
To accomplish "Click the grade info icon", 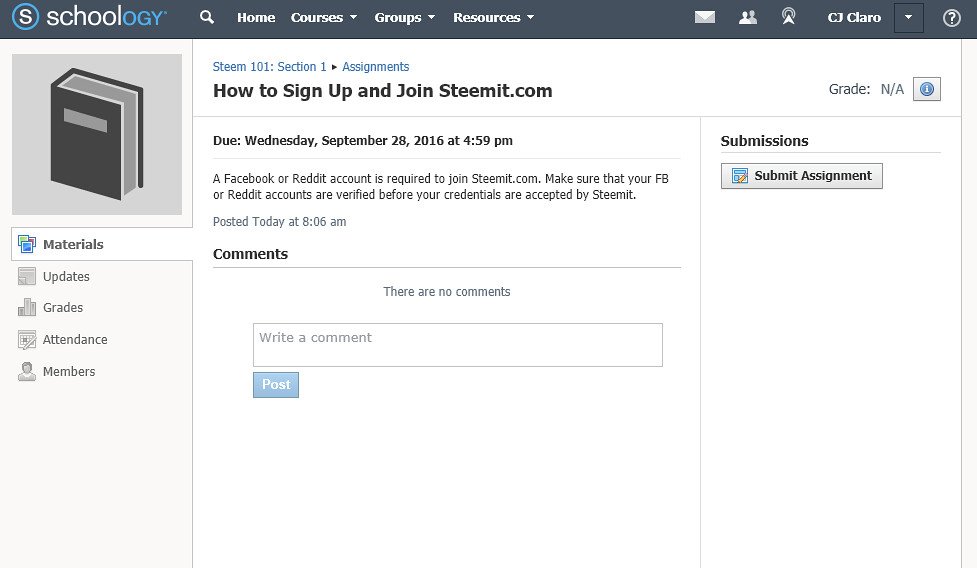I will [x=927, y=89].
